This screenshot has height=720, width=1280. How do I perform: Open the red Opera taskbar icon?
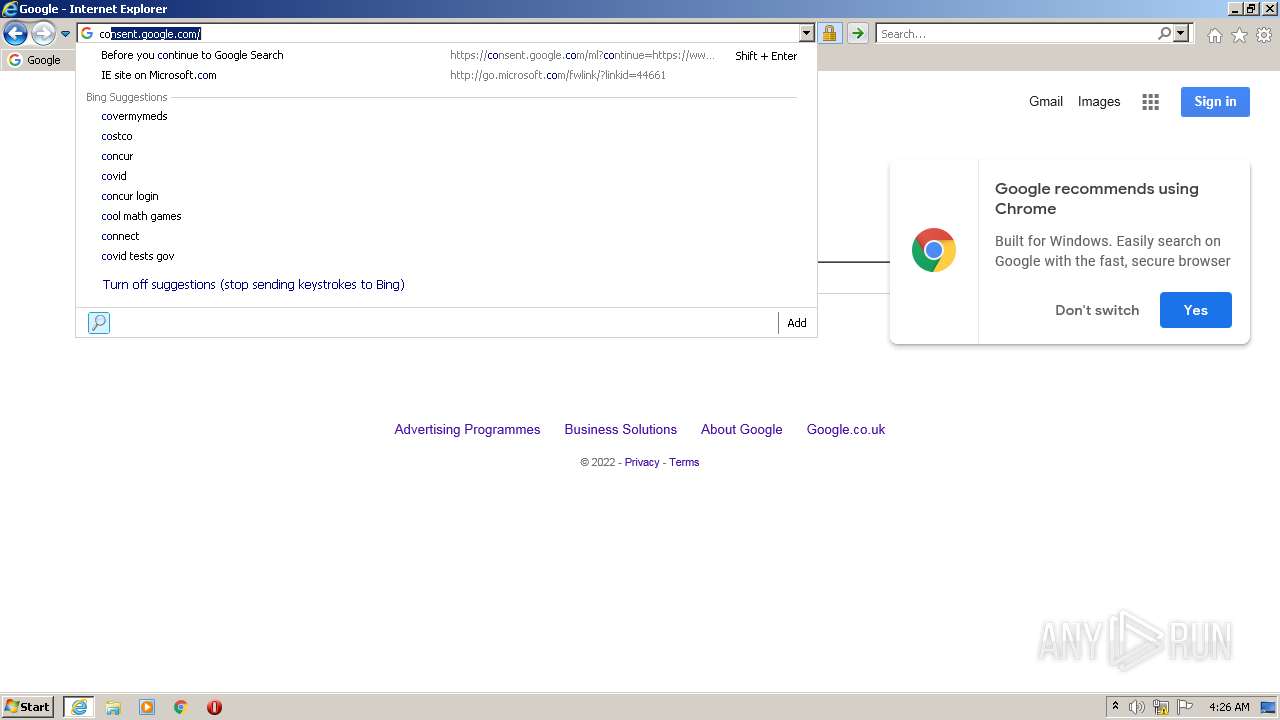pos(214,707)
